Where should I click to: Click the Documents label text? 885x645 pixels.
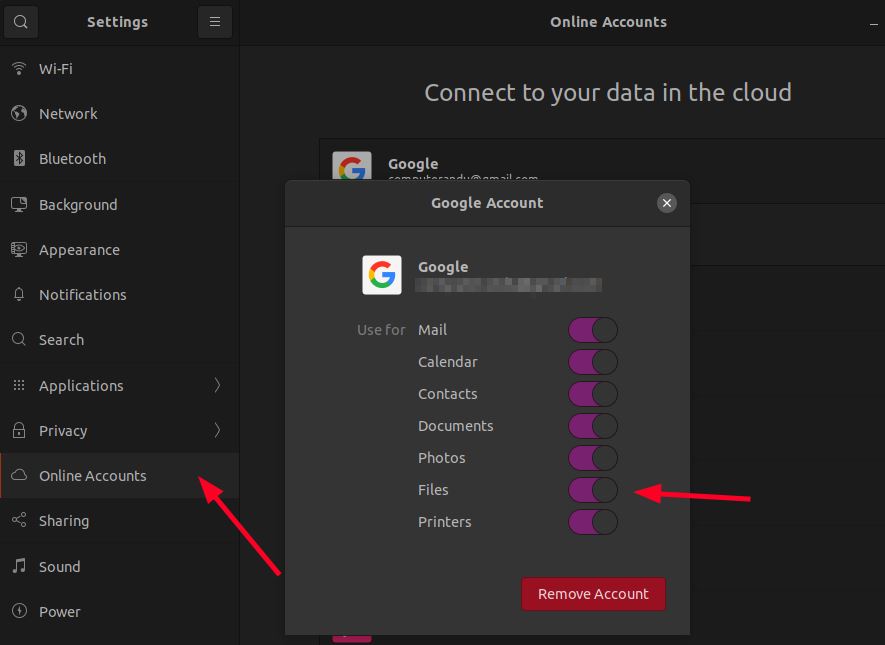coord(455,426)
